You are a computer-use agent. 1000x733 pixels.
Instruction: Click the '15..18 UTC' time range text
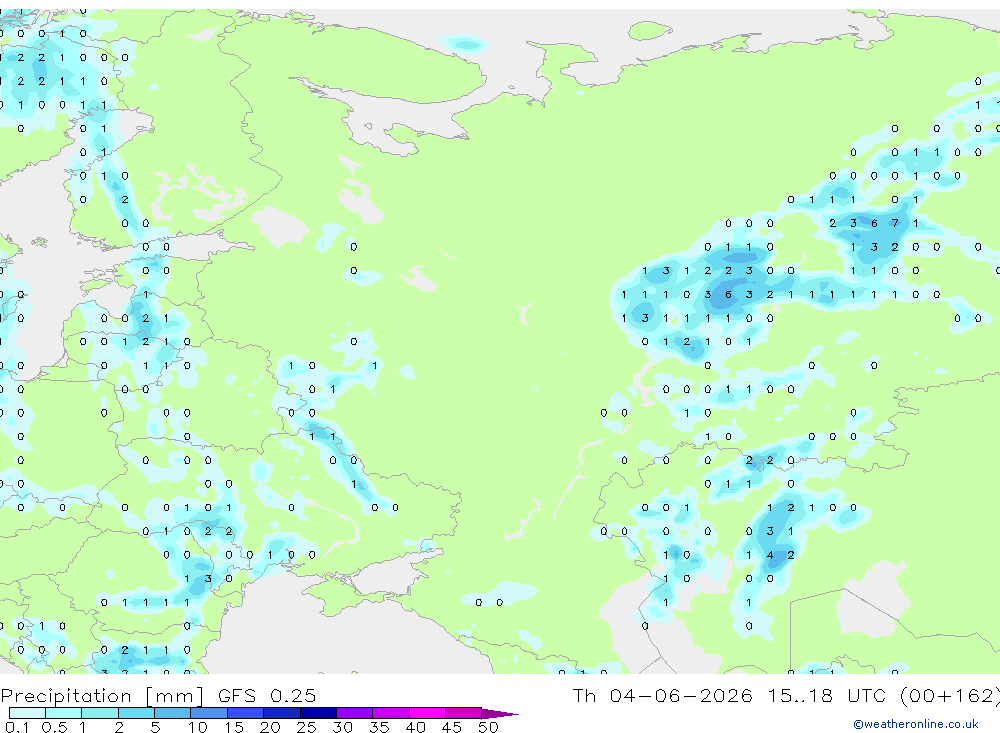click(828, 695)
